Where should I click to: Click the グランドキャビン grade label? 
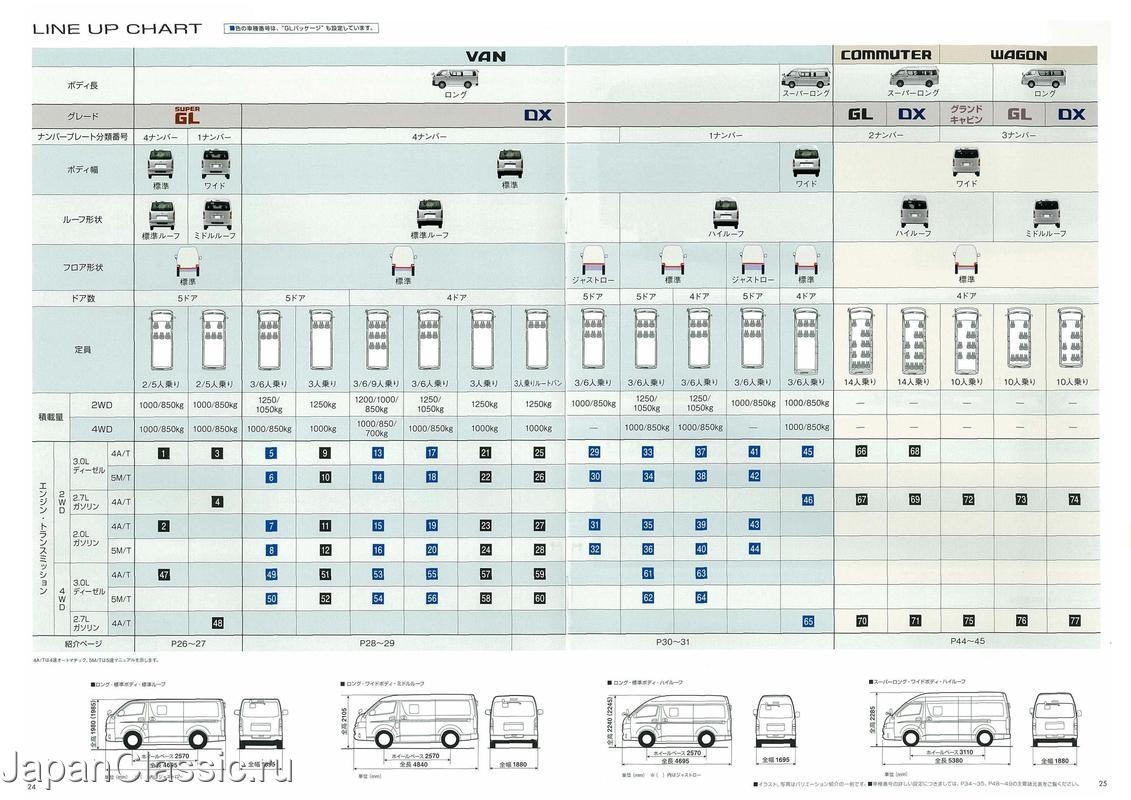(966, 114)
